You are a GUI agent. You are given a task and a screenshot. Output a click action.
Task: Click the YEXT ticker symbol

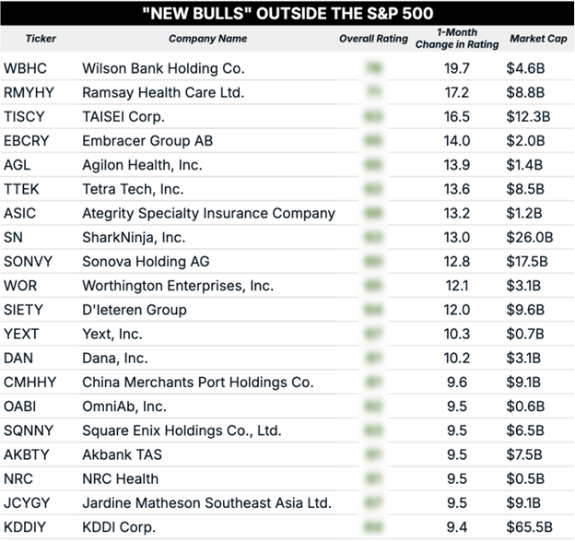tap(21, 334)
